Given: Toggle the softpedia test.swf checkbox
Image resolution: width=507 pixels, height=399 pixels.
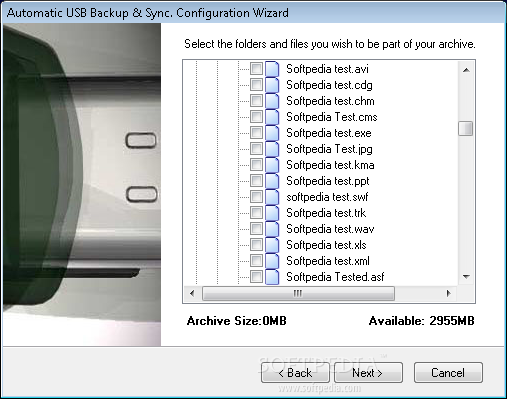Looking at the screenshot, I should 256,197.
